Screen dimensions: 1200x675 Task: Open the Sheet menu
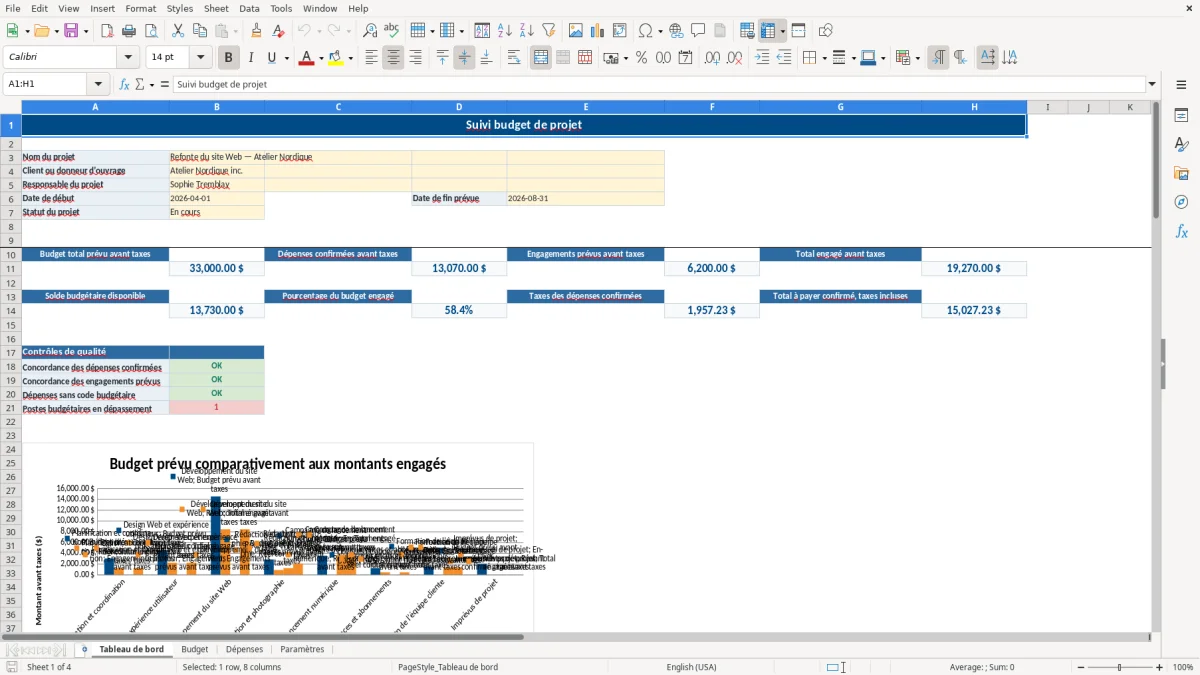click(216, 8)
